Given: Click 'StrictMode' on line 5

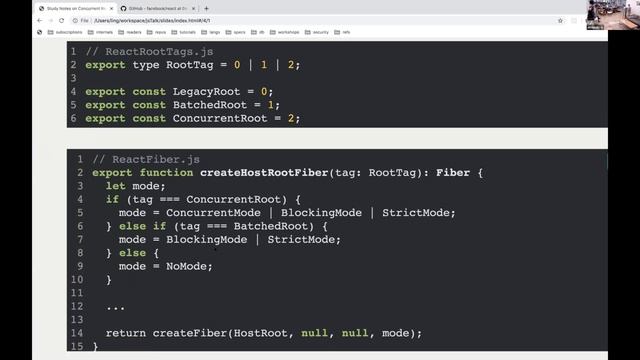Looking at the screenshot, I should (x=416, y=213).
